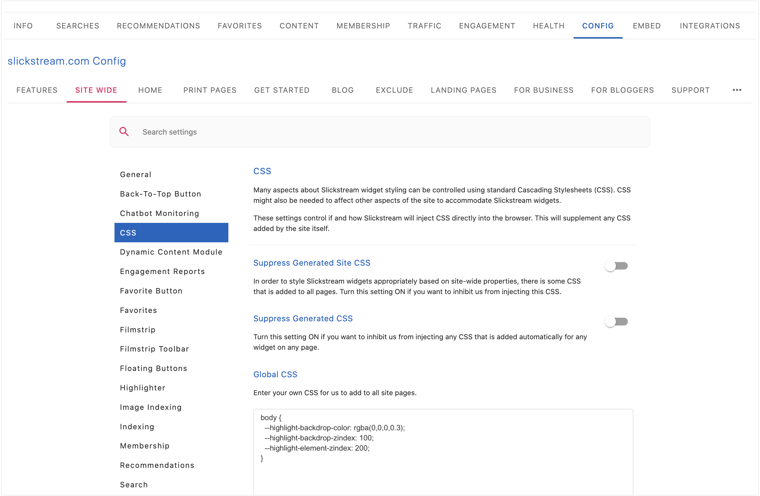The width and height of the screenshot is (760, 496).
Task: Select Chatbot Monitoring in sidebar
Action: (x=160, y=213)
